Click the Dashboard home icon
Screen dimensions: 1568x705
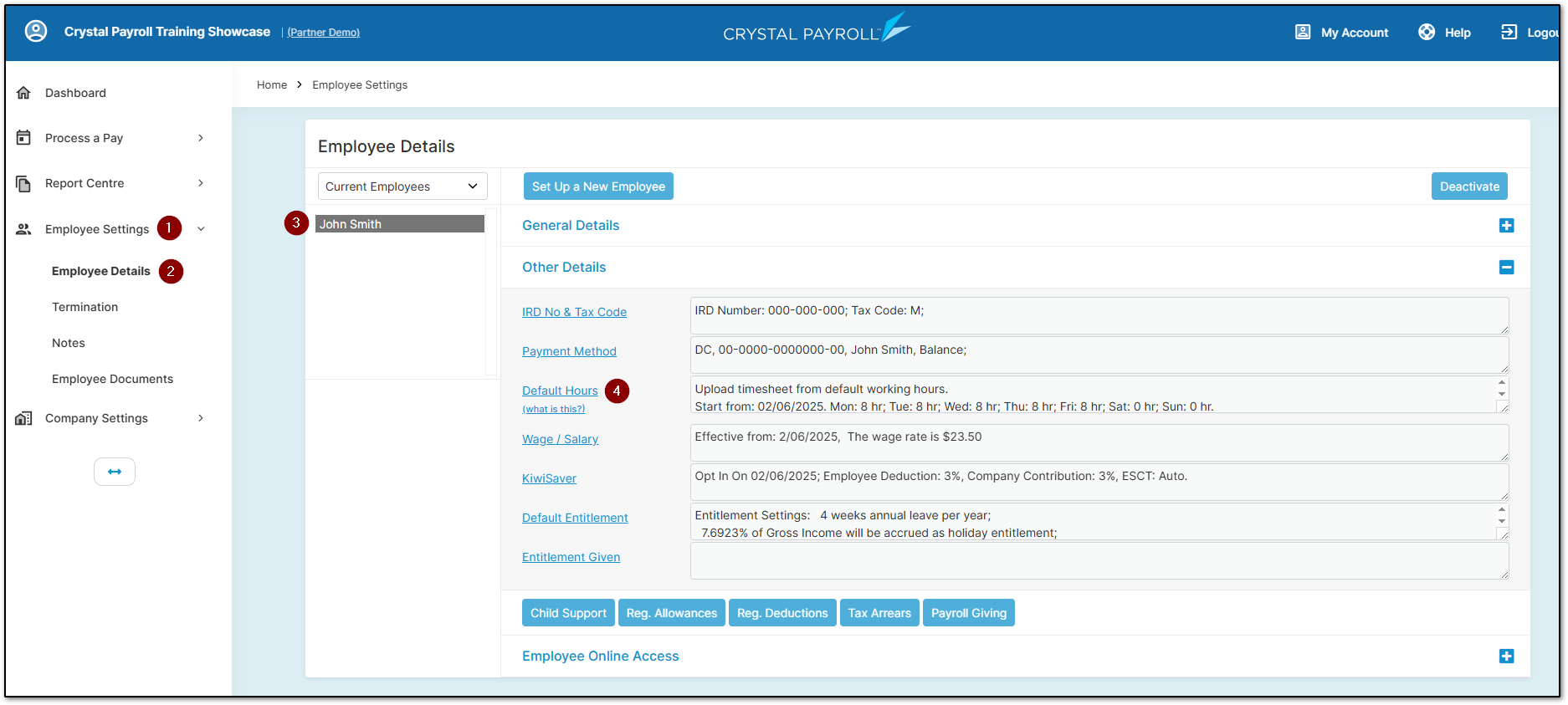(23, 93)
